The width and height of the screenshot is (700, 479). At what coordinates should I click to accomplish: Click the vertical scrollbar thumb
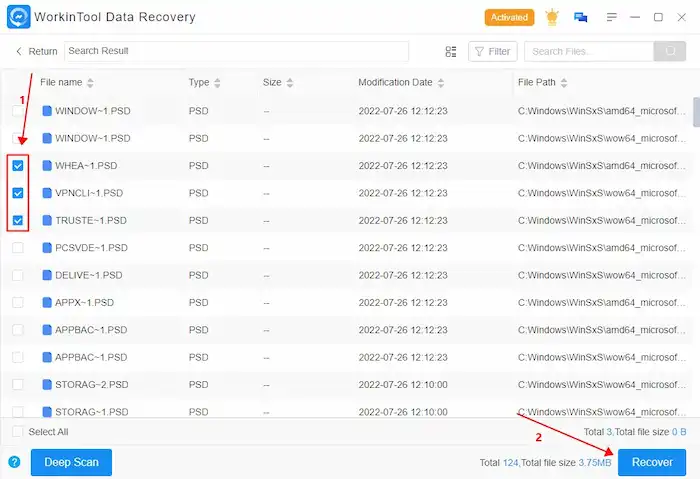click(x=695, y=112)
